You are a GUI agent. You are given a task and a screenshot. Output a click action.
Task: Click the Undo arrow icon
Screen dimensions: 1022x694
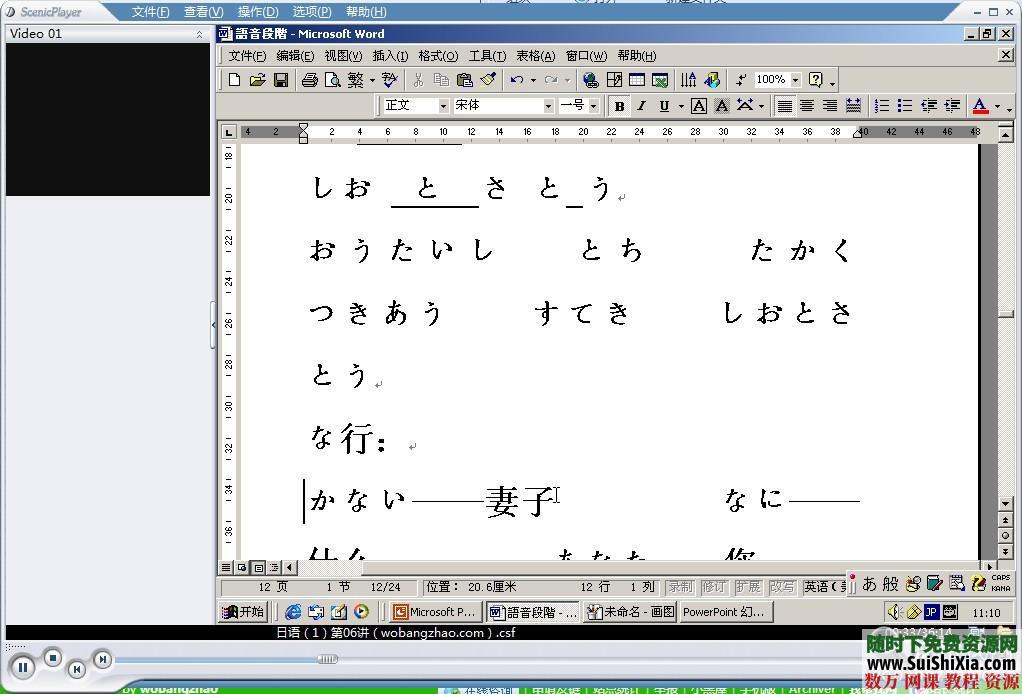tap(516, 80)
